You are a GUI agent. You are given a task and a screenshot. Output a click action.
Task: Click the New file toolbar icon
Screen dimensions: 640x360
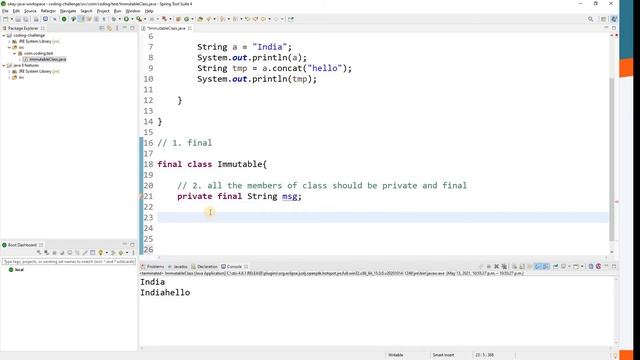(x=6, y=19)
